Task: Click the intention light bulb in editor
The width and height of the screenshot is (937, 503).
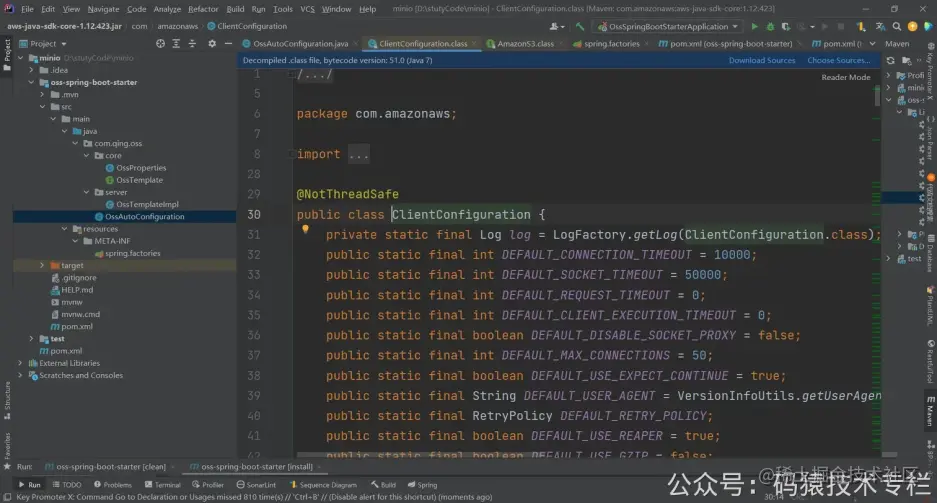Action: coord(305,229)
